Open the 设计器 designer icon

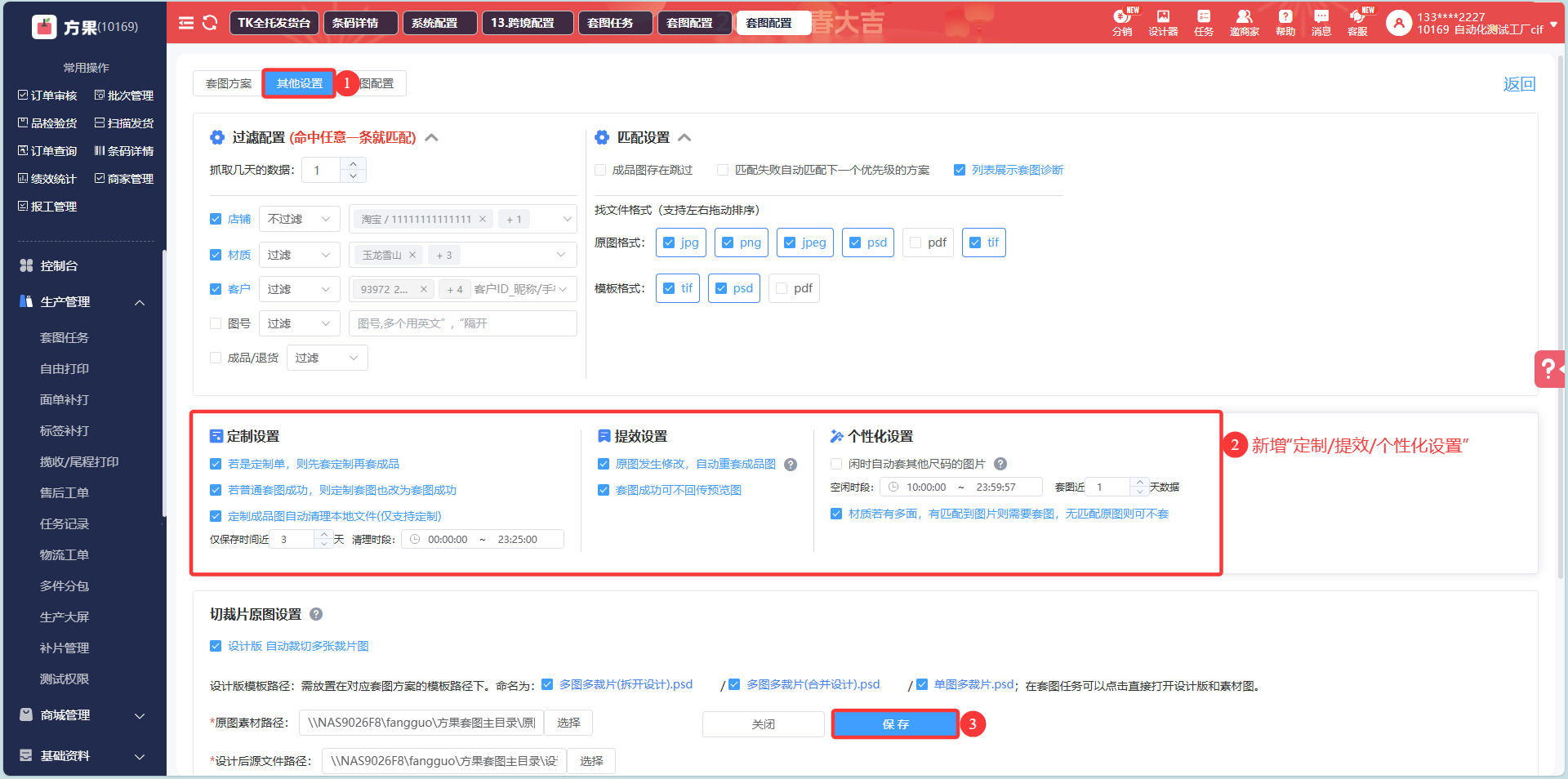[1163, 22]
